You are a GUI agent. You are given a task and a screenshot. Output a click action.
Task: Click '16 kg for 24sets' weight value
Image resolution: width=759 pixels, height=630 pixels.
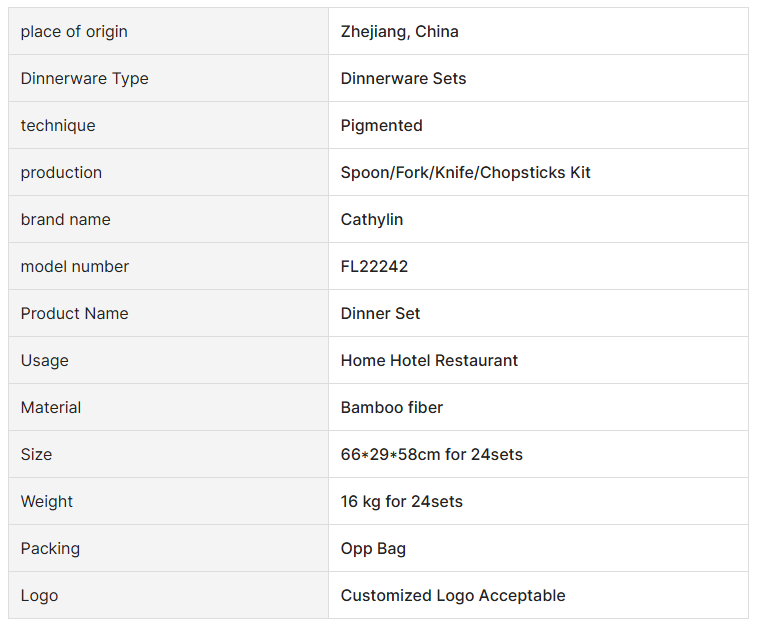pyautogui.click(x=401, y=502)
